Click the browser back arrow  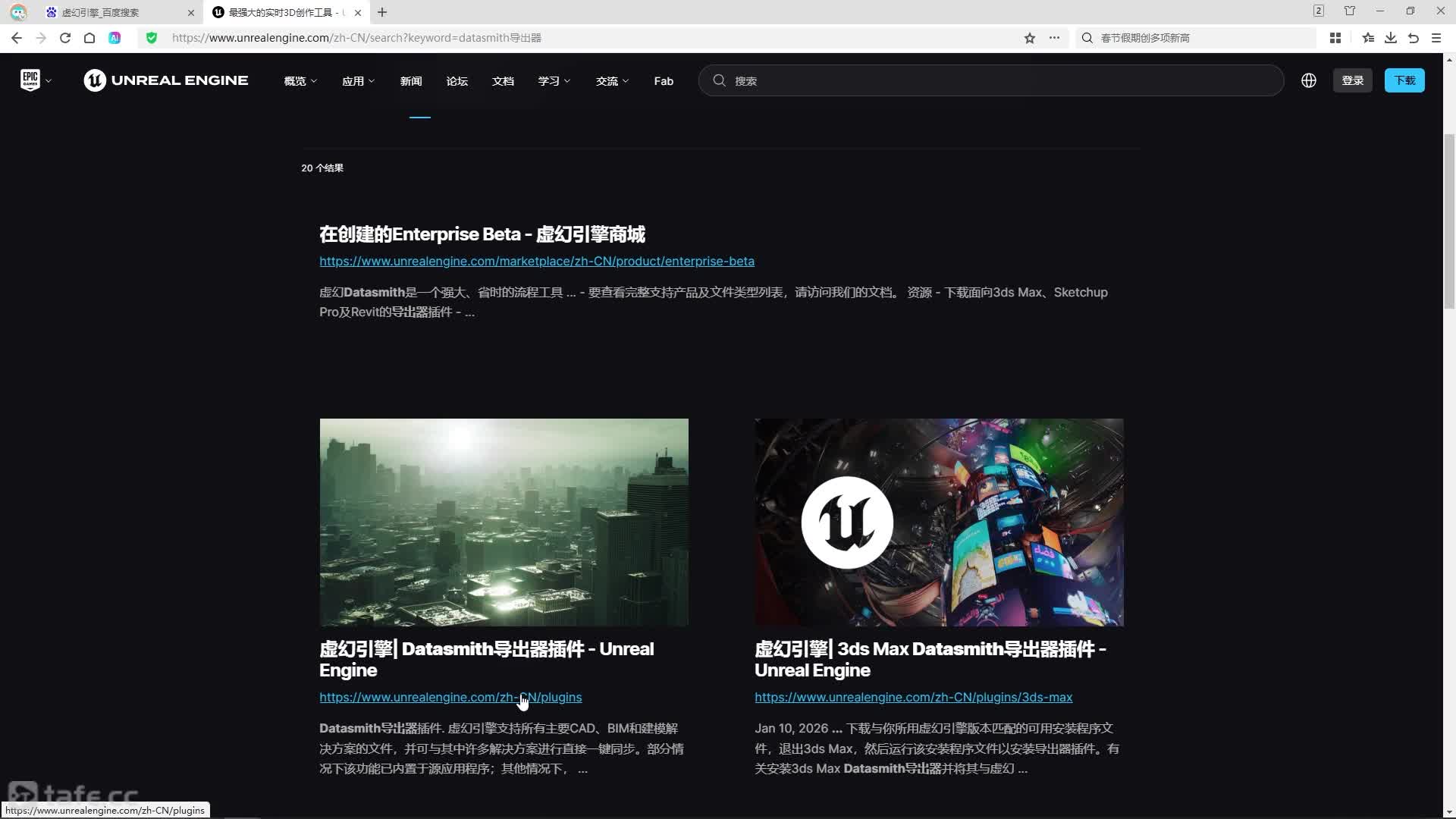(x=17, y=38)
